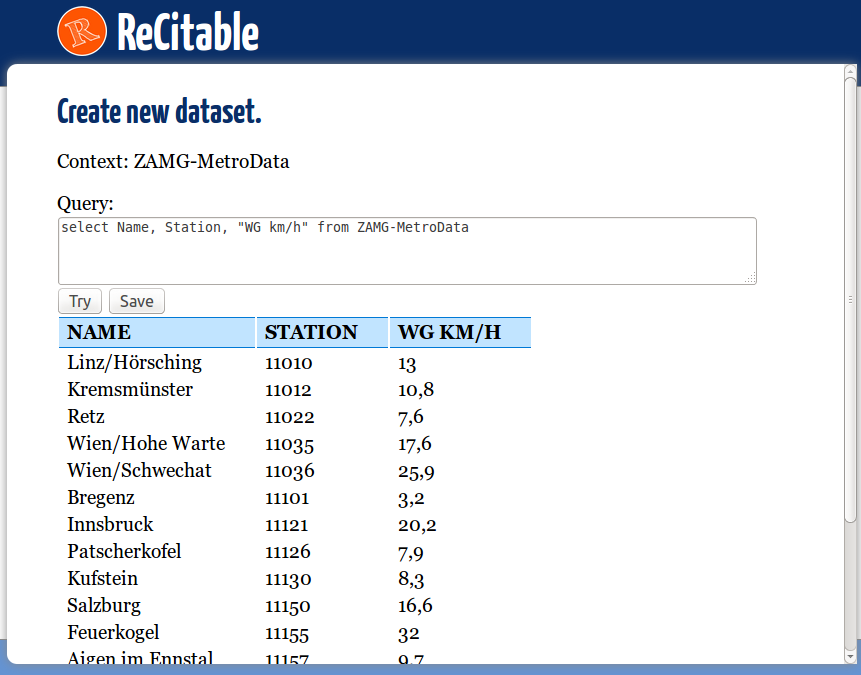Click wind speed value 13
This screenshot has width=861, height=675.
click(407, 364)
